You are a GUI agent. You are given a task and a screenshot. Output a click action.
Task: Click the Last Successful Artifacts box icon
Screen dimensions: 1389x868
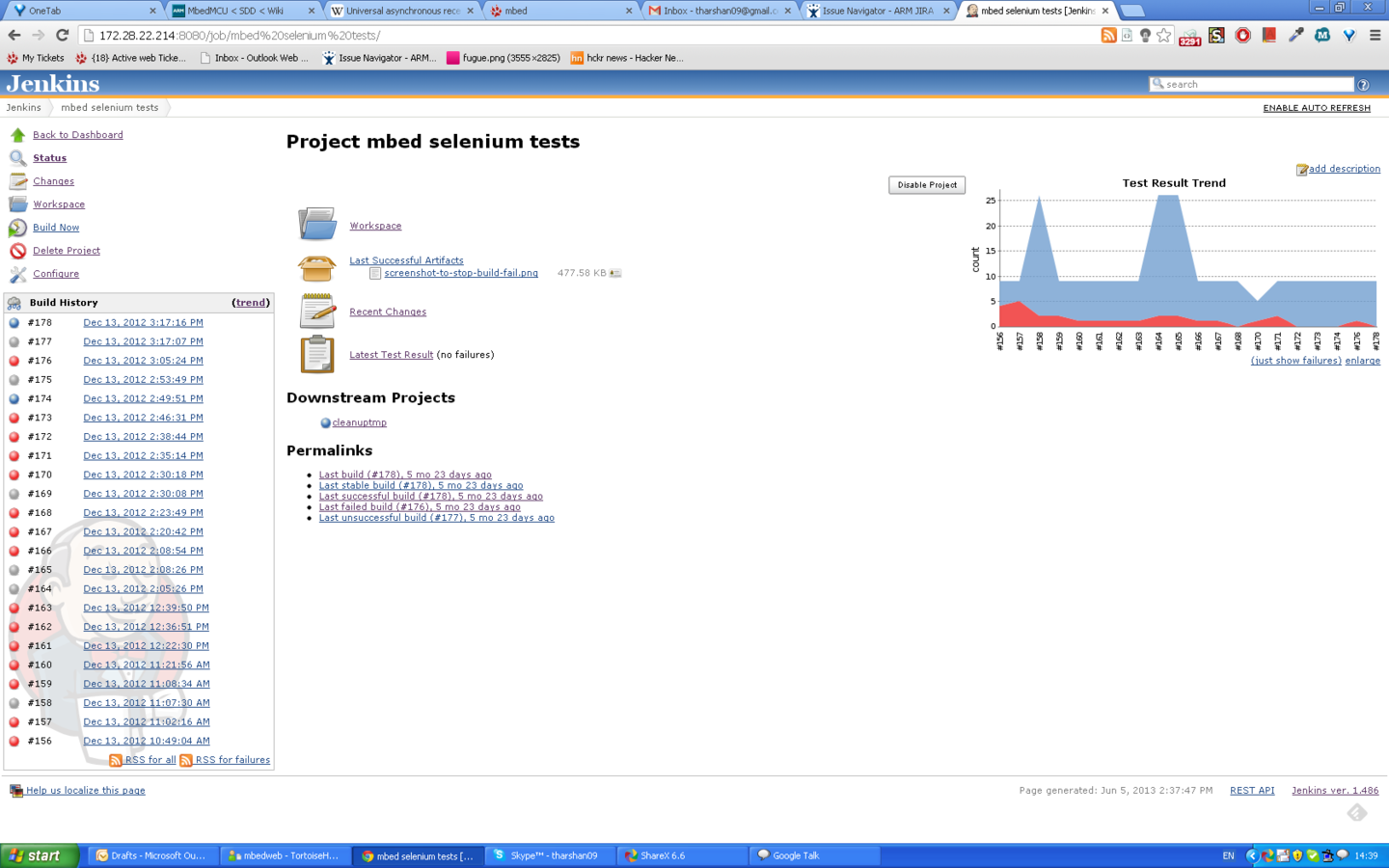tap(316, 267)
